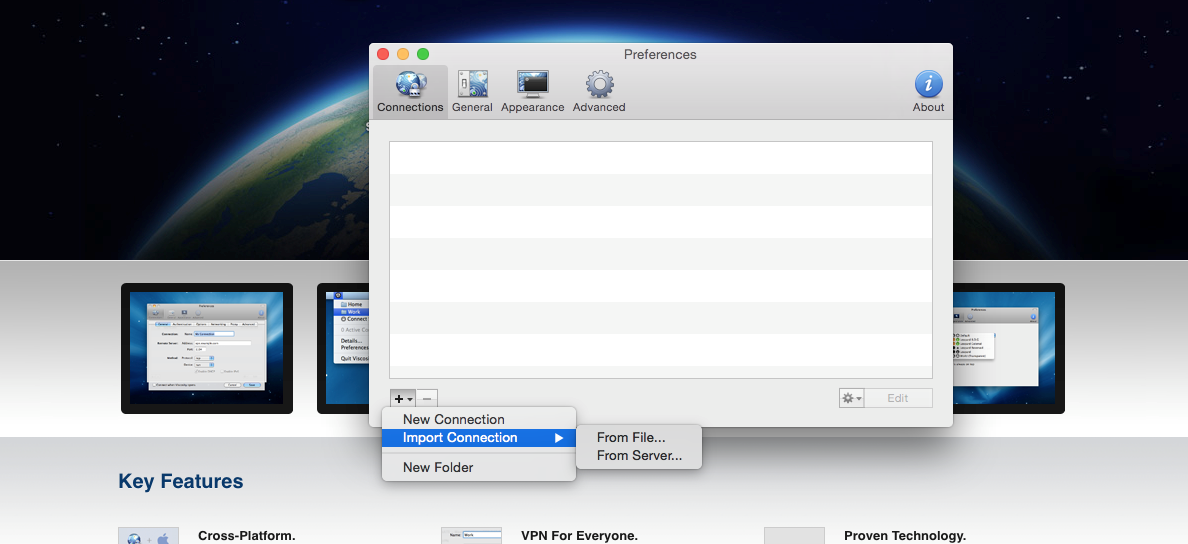Open the gear action dropdown
The width and height of the screenshot is (1188, 544).
point(852,398)
